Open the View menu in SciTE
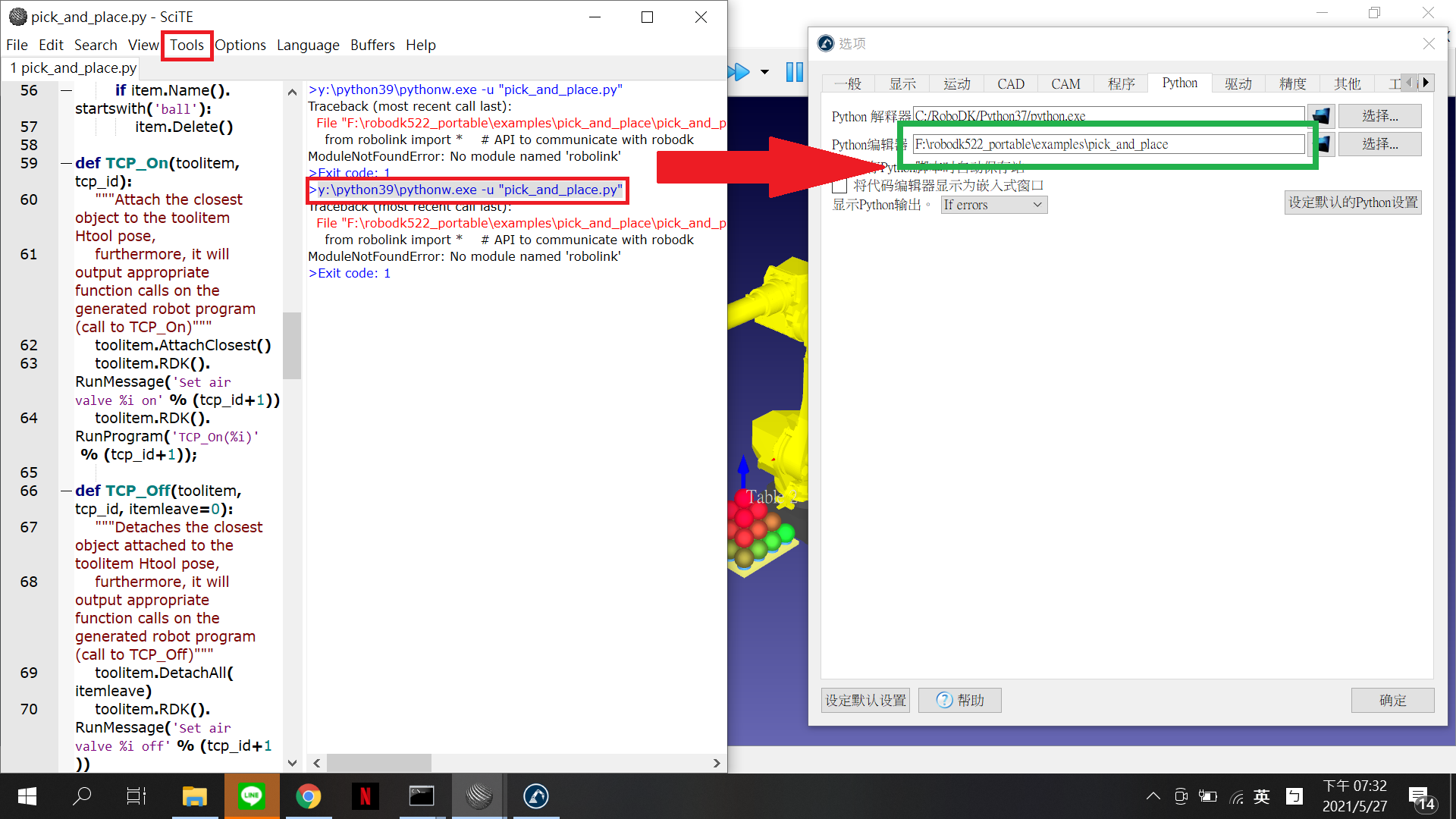Screen dimensions: 1456x819 [143, 45]
